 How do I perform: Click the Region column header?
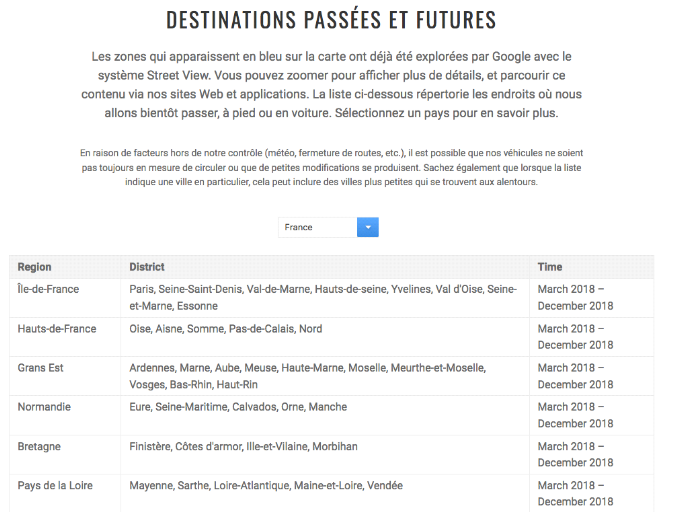click(x=35, y=267)
